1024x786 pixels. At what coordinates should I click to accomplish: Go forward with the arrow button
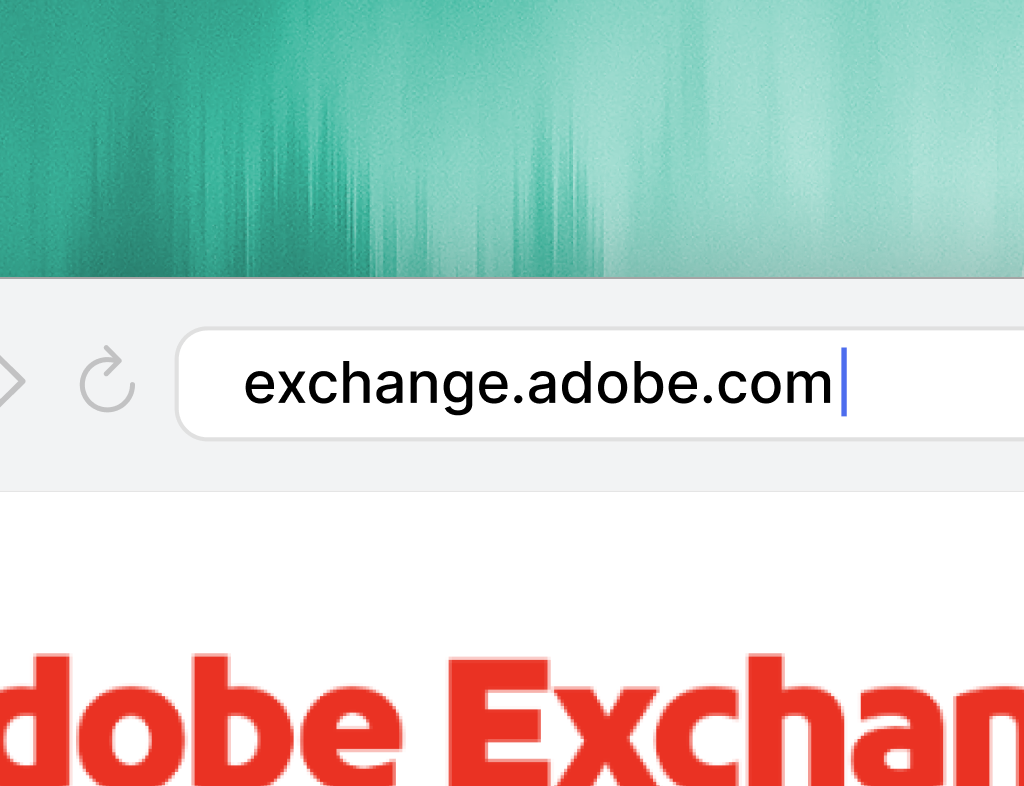10,381
